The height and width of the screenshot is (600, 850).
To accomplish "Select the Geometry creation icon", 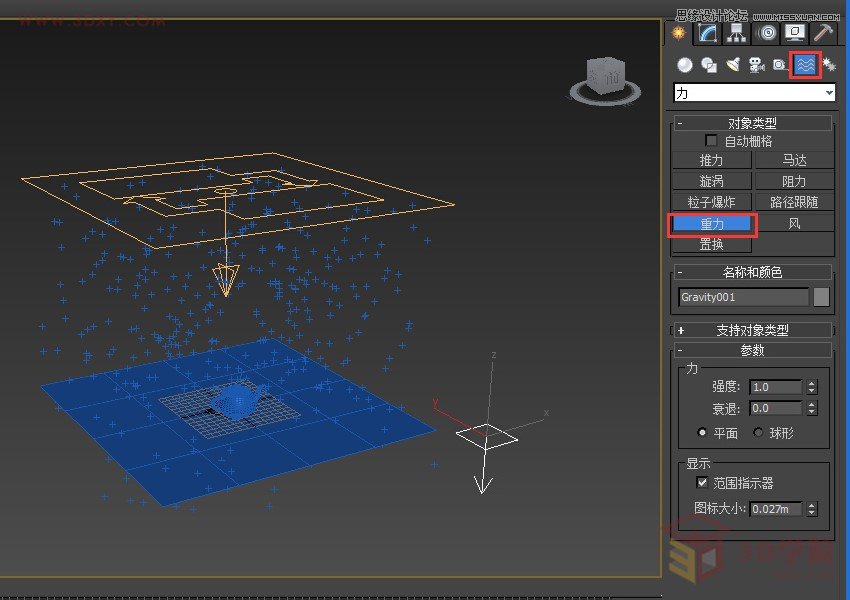I will (684, 63).
